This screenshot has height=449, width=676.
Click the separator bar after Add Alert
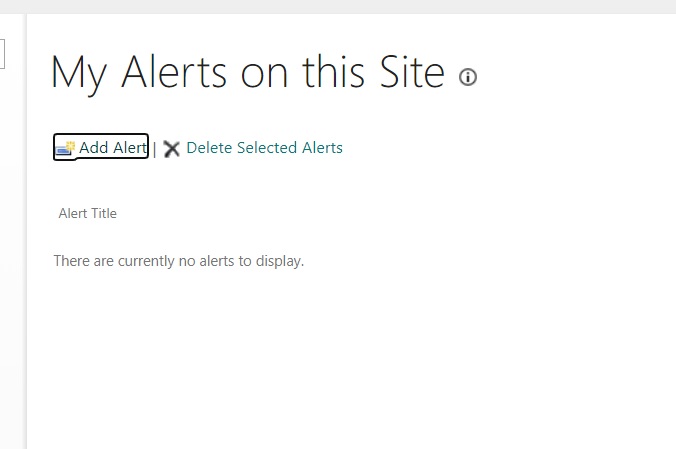click(155, 149)
